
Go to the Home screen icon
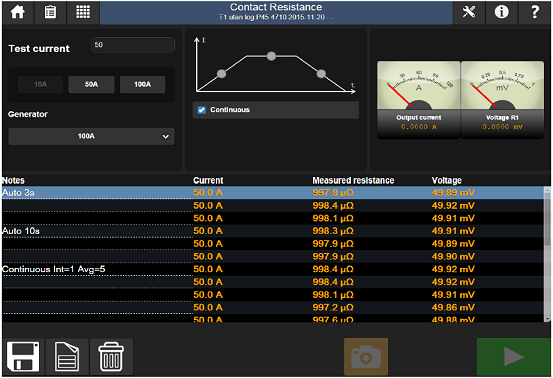pyautogui.click(x=18, y=12)
